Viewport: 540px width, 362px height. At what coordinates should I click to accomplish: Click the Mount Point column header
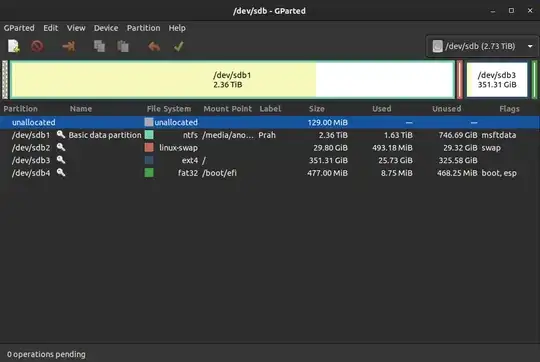[228, 109]
